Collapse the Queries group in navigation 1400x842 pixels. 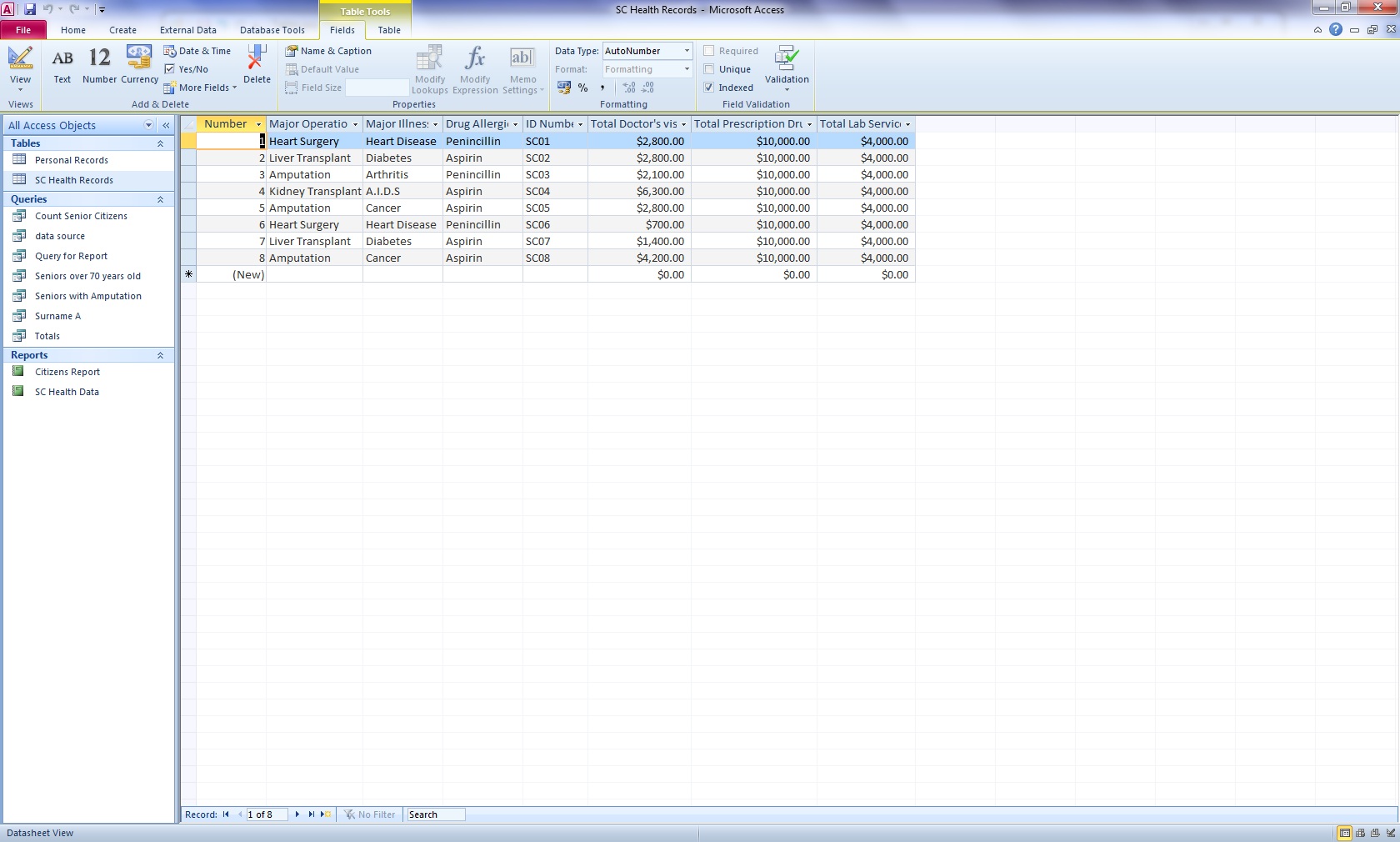click(160, 199)
